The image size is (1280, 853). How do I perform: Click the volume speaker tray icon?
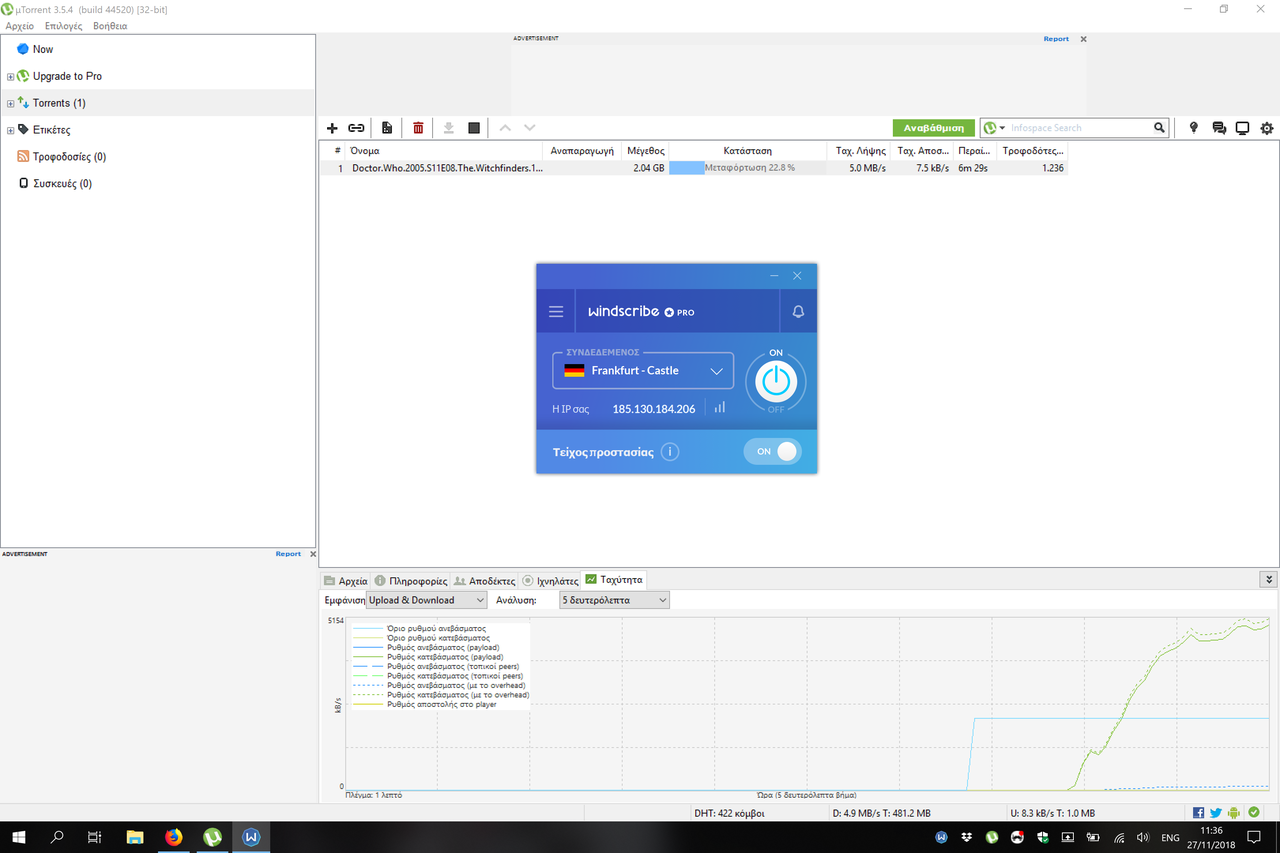[1143, 837]
